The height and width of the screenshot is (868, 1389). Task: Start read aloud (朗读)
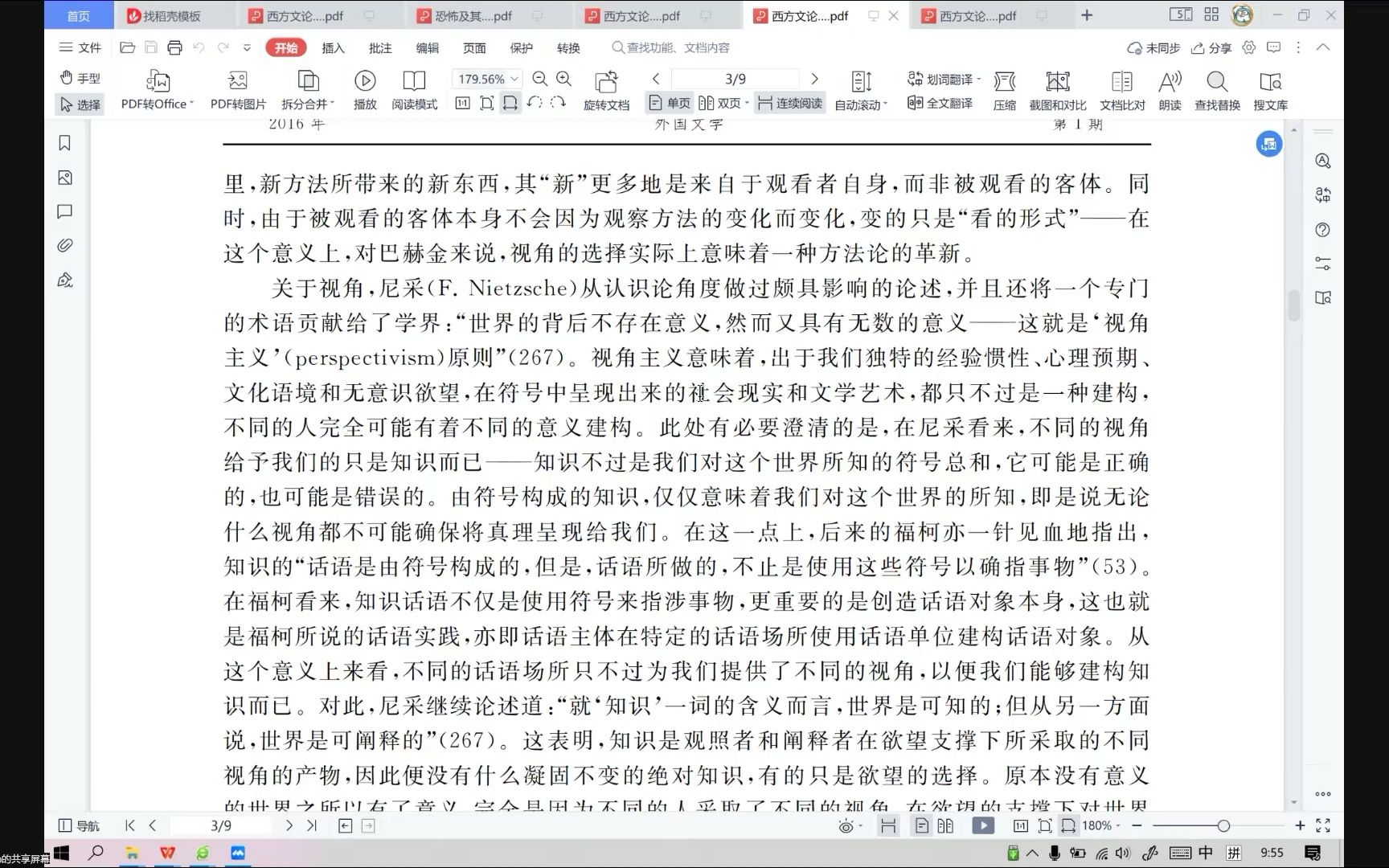(1170, 90)
